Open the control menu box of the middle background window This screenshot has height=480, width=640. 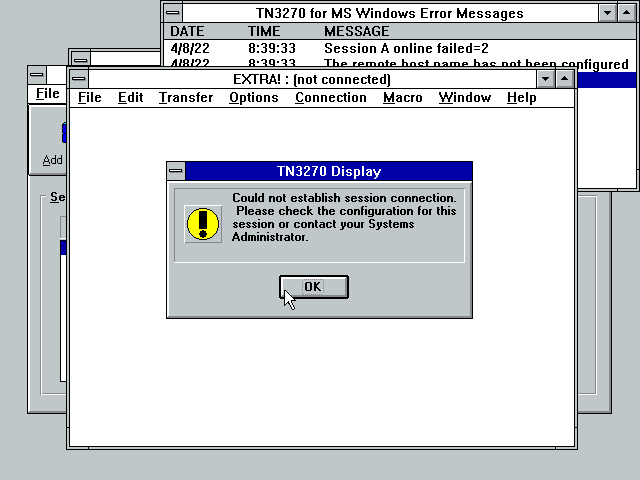click(x=80, y=58)
